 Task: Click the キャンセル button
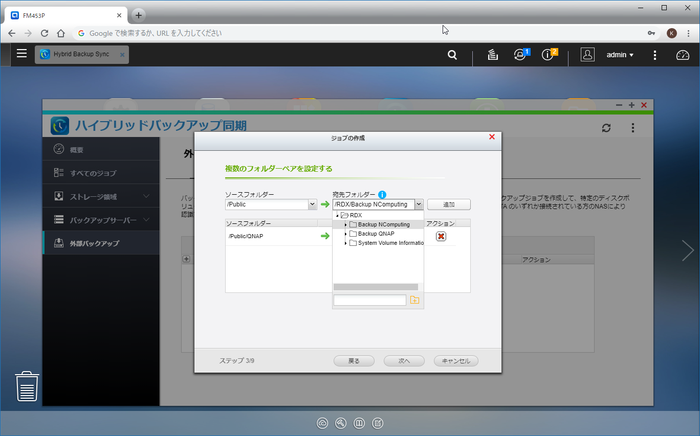click(x=456, y=361)
